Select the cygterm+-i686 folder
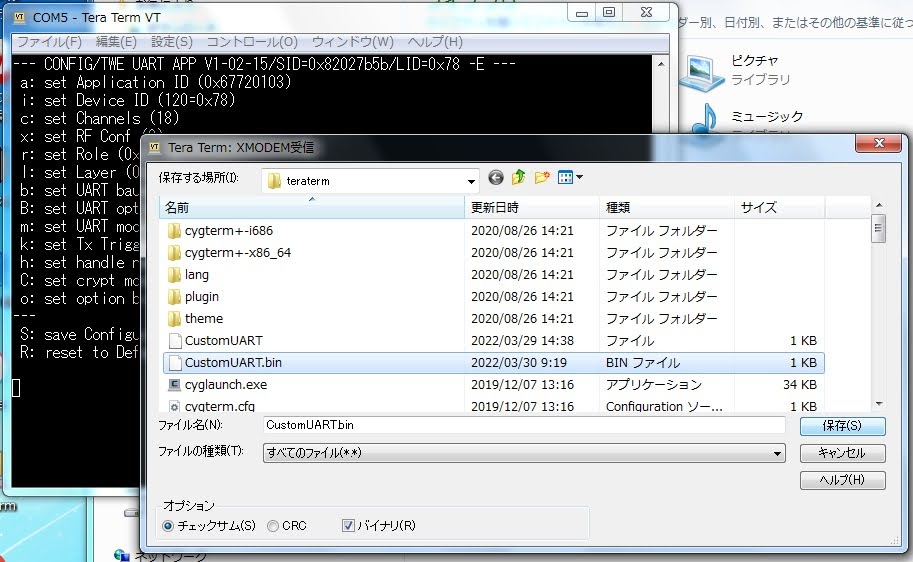This screenshot has width=913, height=562. (228, 231)
